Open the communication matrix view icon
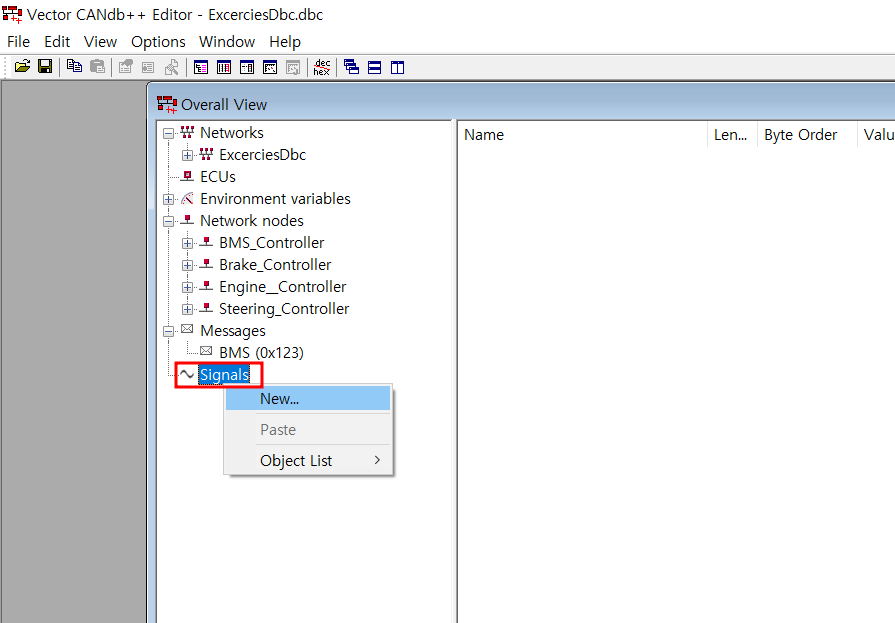 click(247, 67)
